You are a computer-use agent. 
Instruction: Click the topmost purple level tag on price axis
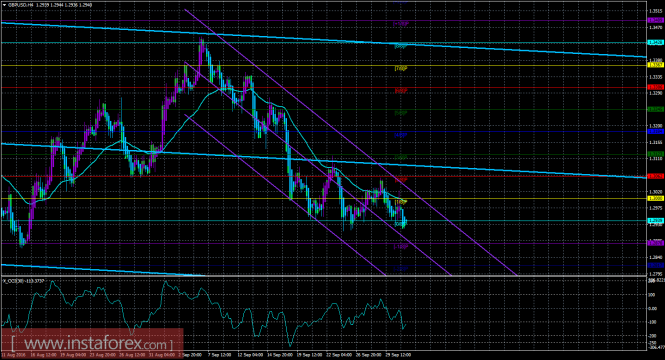[x=655, y=20]
